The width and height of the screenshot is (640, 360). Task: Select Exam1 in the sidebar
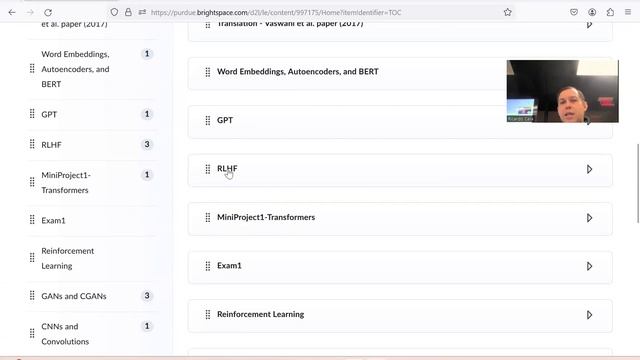53,220
